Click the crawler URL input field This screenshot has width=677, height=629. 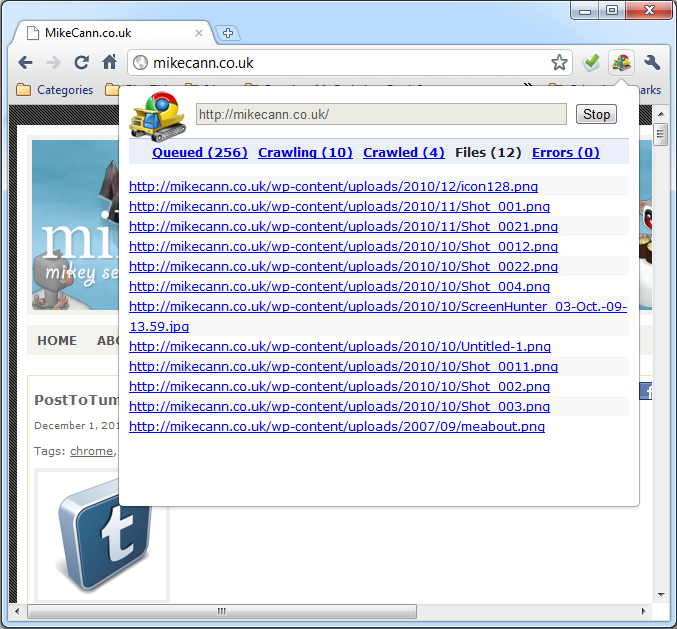(x=380, y=114)
